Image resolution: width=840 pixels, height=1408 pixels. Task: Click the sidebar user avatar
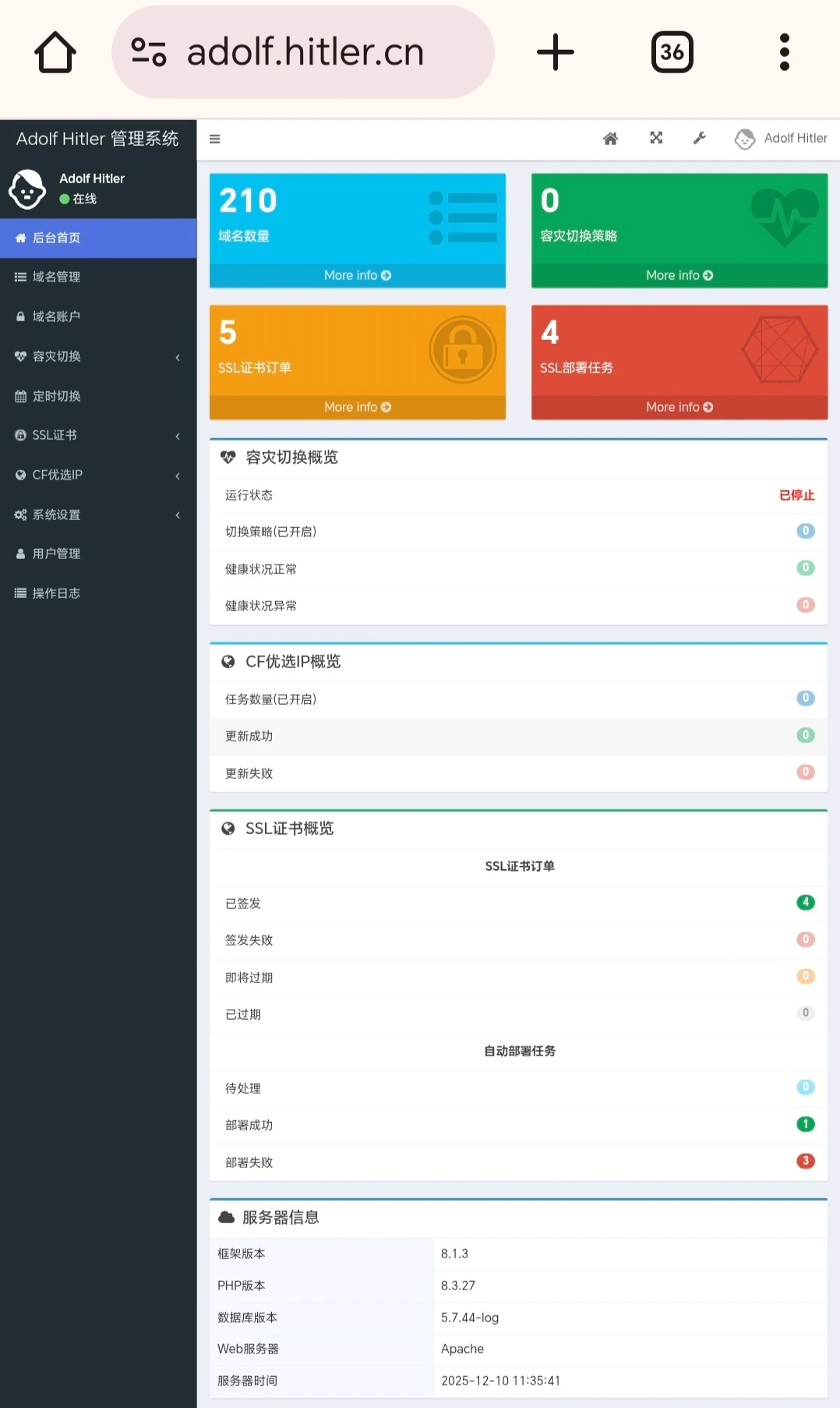pos(27,189)
